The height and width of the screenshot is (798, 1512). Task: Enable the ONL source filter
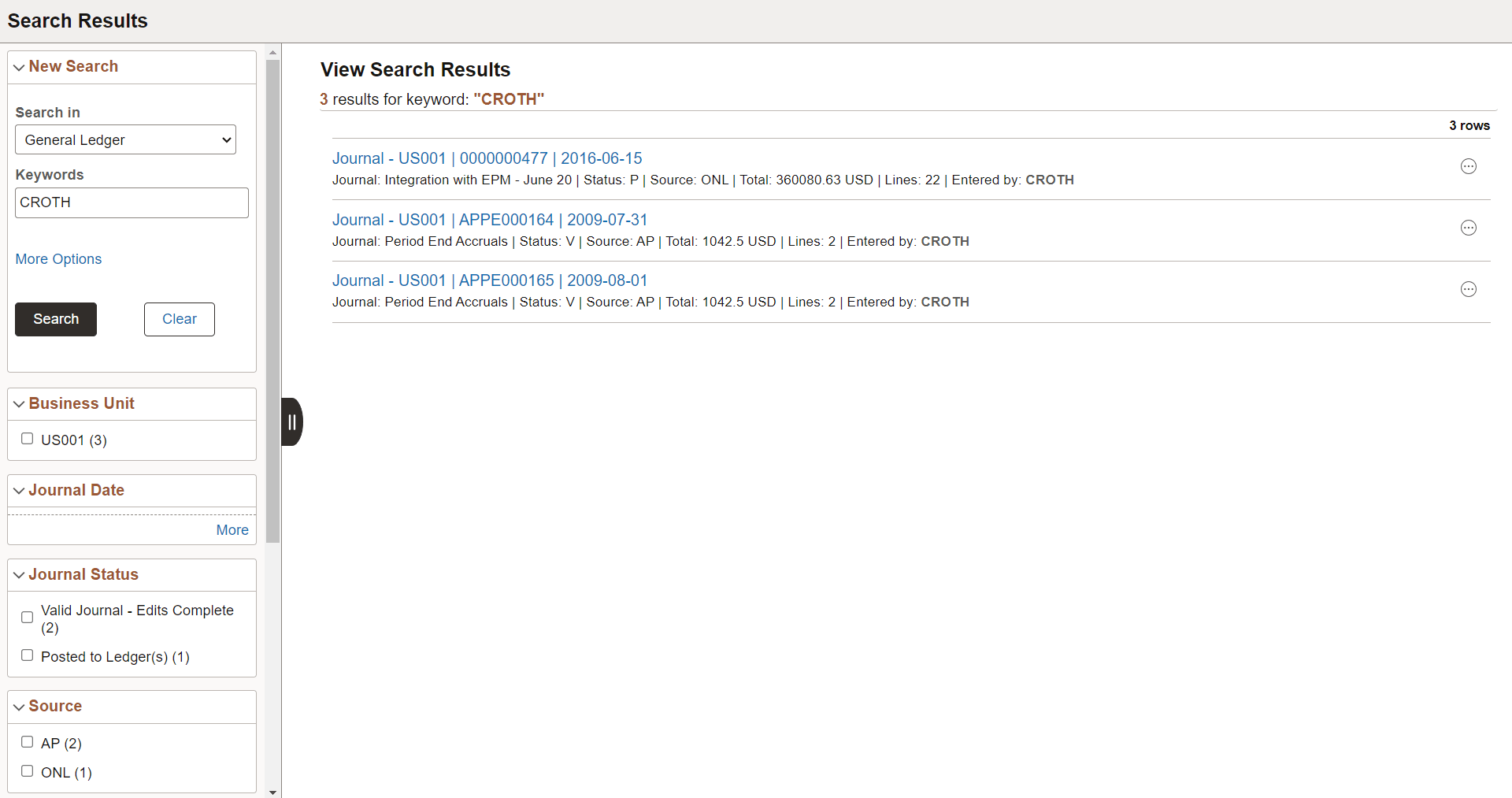[x=27, y=771]
